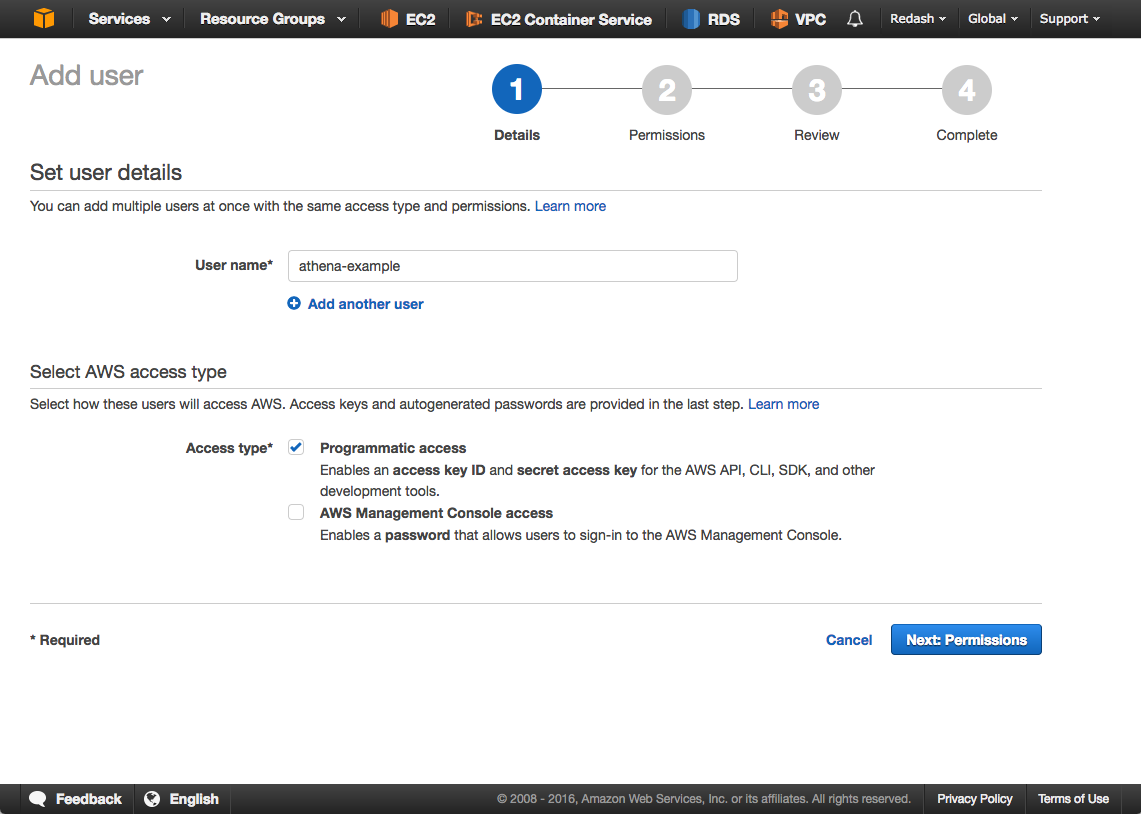Open the notifications bell icon
Screen dimensions: 1141x814
[x=854, y=19]
